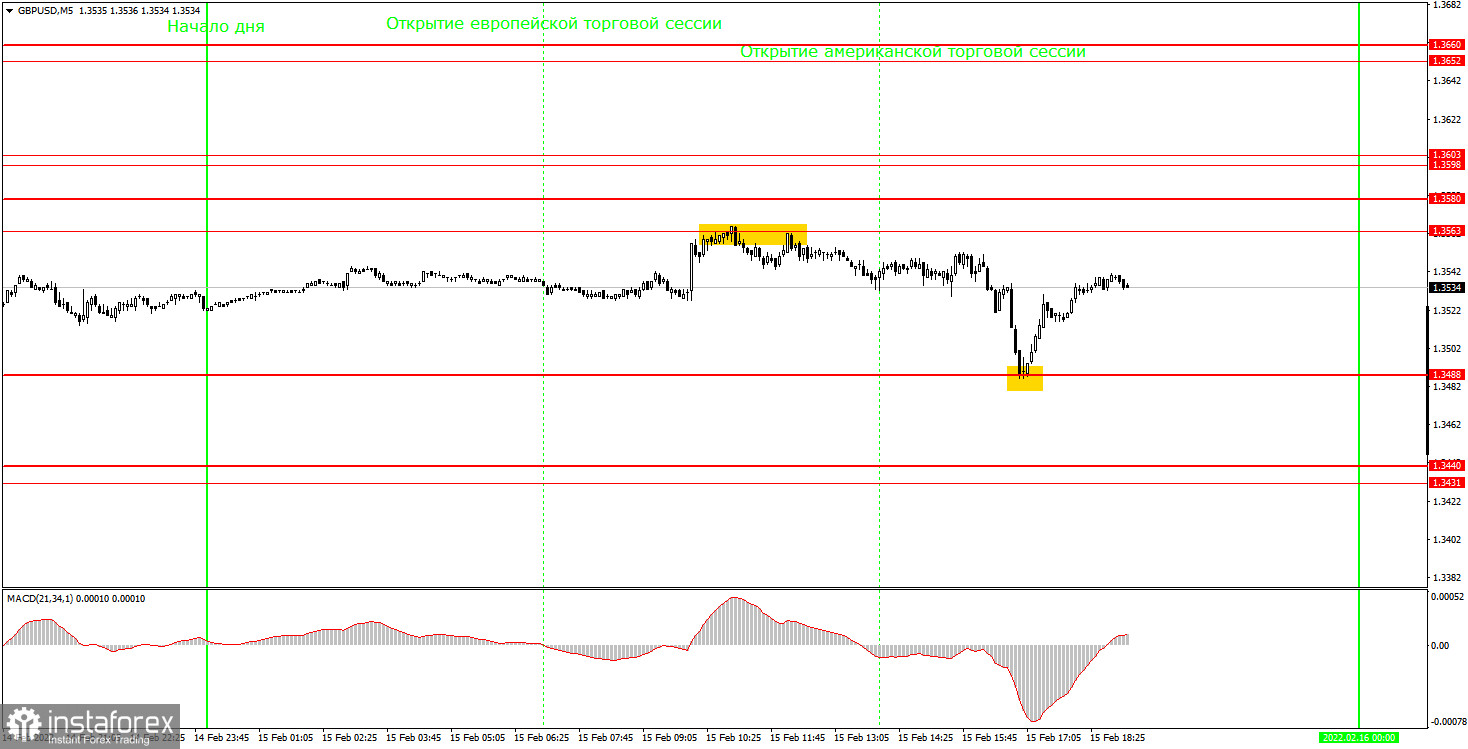Screen dimensions: 1468x749
Task: Click the 1.3462 price scale value
Action: (x=1446, y=425)
